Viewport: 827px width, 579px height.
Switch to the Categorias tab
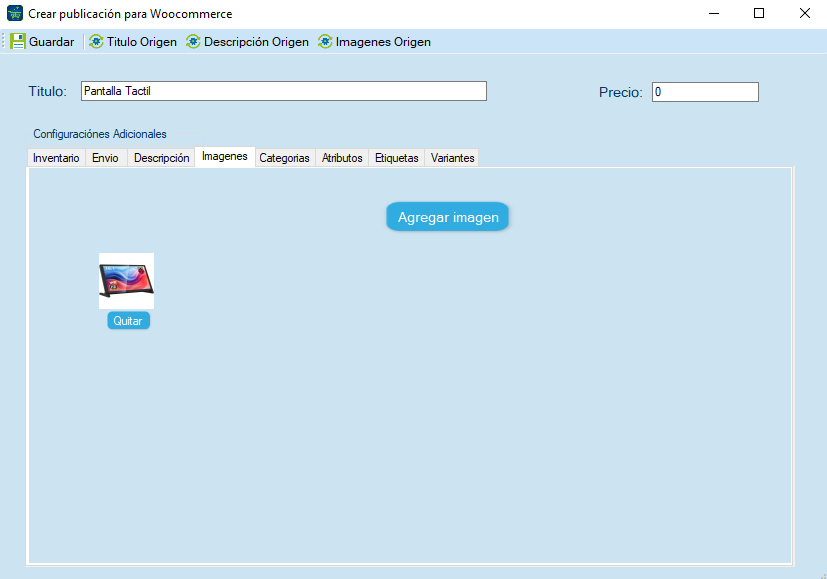coord(285,158)
